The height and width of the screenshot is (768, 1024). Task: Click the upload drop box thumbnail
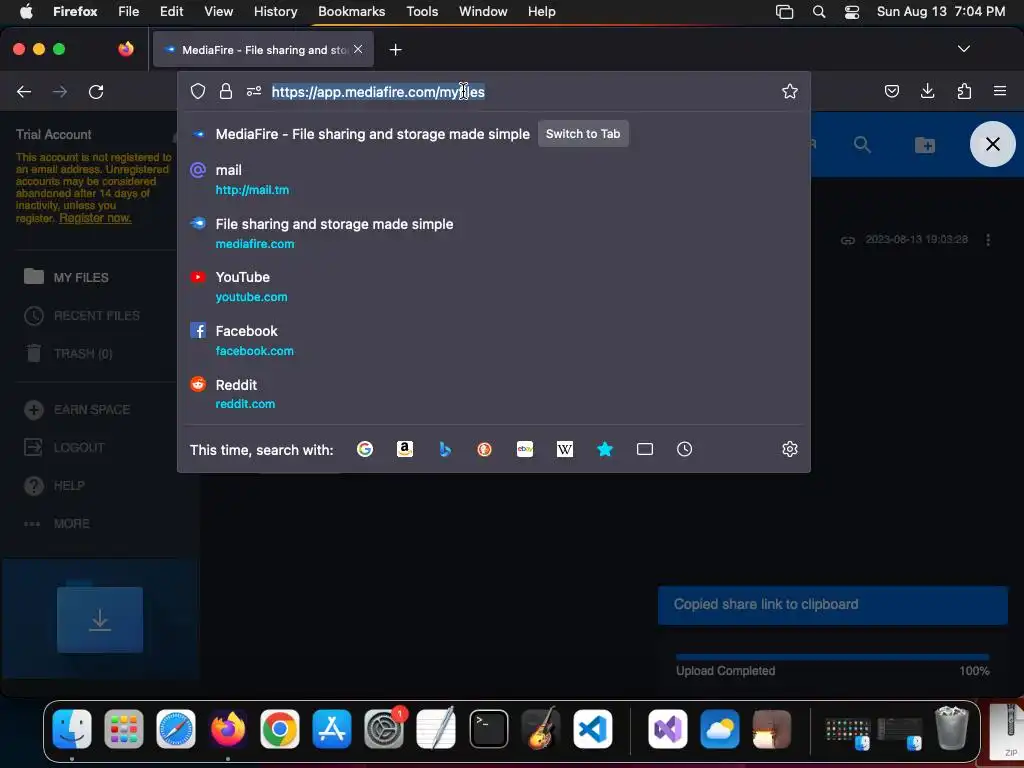[x=100, y=619]
